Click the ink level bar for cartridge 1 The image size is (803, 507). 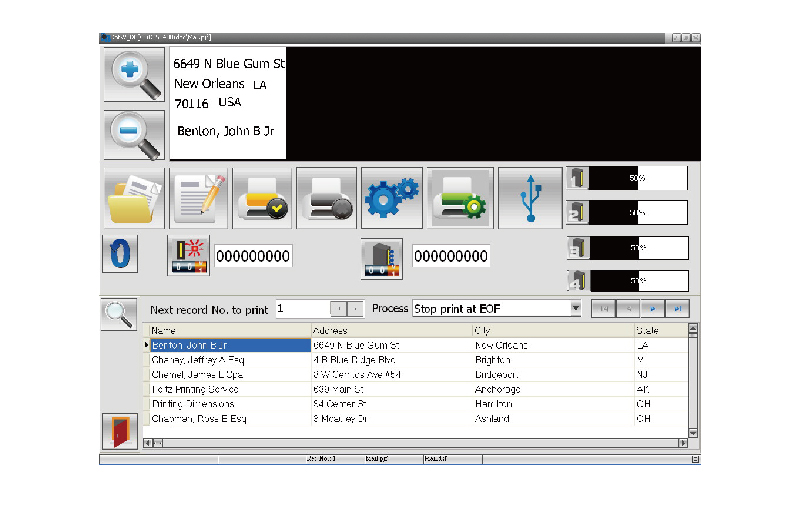[x=638, y=178]
